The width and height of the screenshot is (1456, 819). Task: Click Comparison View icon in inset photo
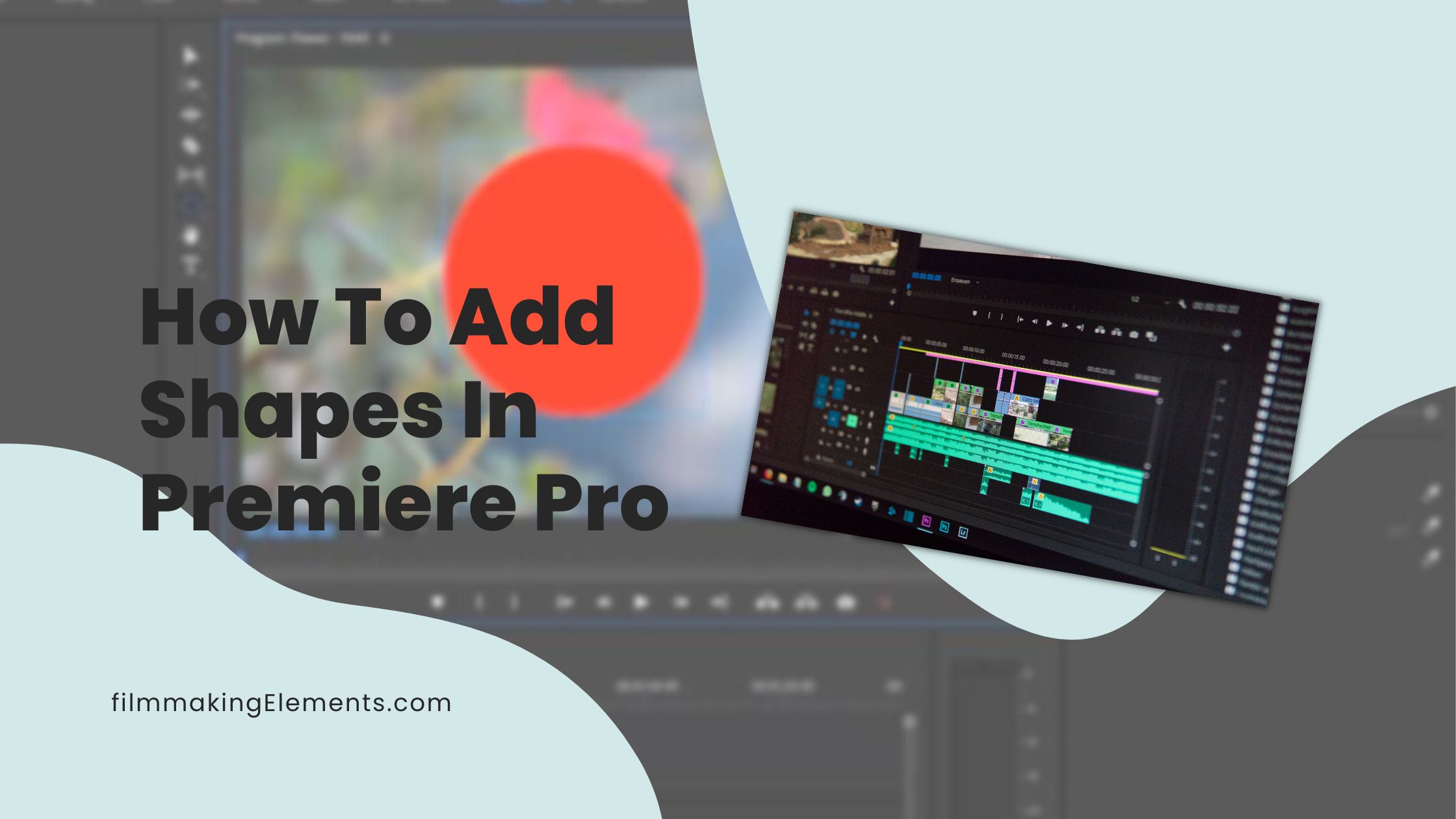point(1151,336)
